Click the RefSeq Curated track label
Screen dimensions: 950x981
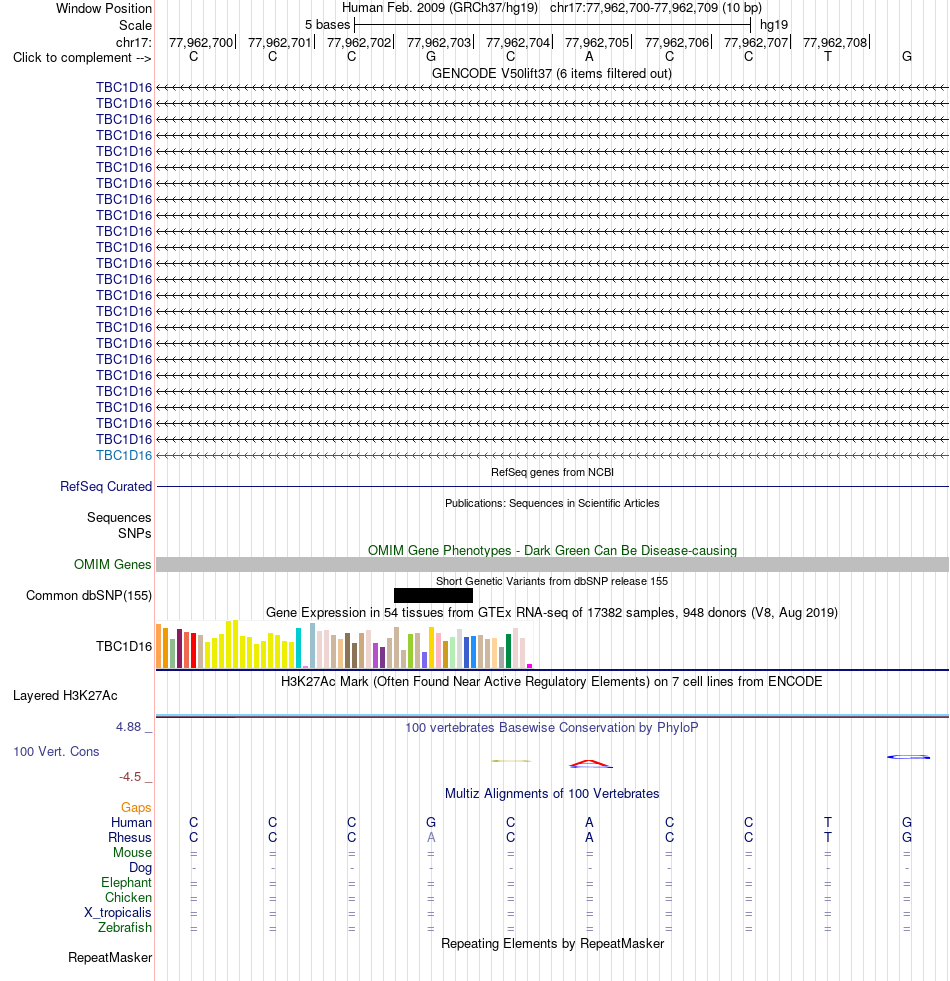coord(106,486)
